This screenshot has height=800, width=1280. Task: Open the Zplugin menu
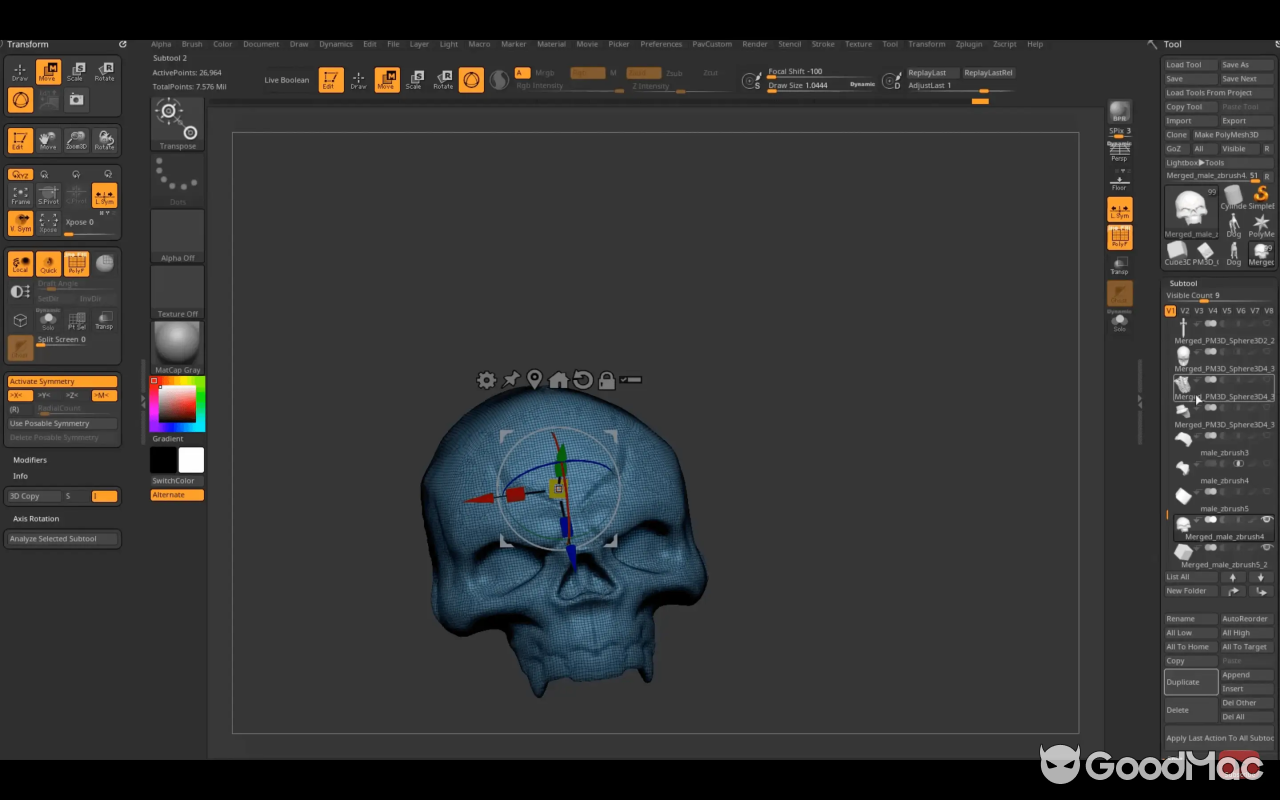coord(968,44)
